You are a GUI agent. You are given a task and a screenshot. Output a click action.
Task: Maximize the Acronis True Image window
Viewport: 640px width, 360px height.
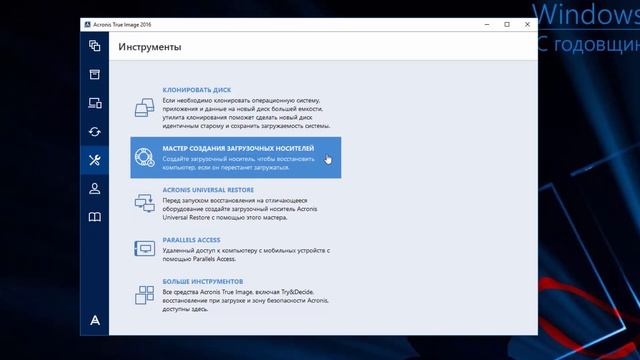point(507,24)
